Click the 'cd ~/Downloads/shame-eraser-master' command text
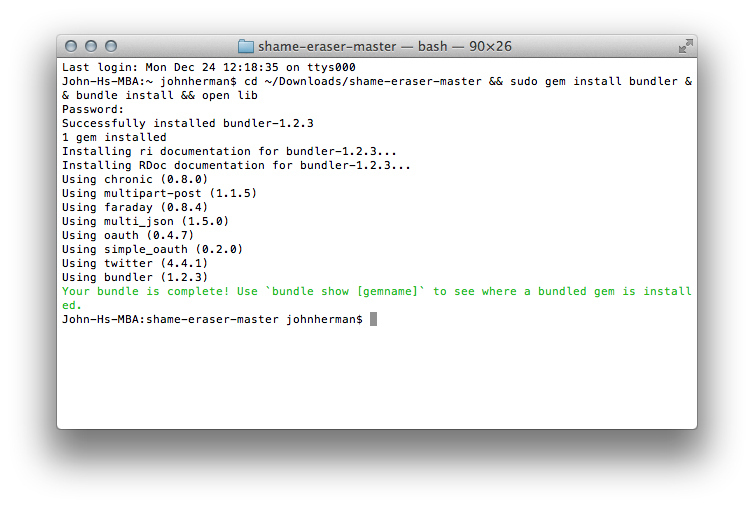Viewport: 754px width, 508px height. tap(363, 81)
